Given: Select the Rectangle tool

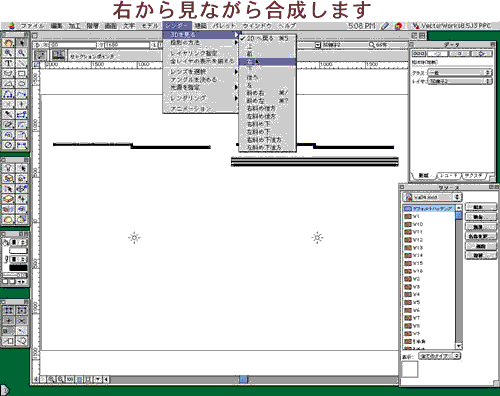Looking at the screenshot, I should pos(21,73).
